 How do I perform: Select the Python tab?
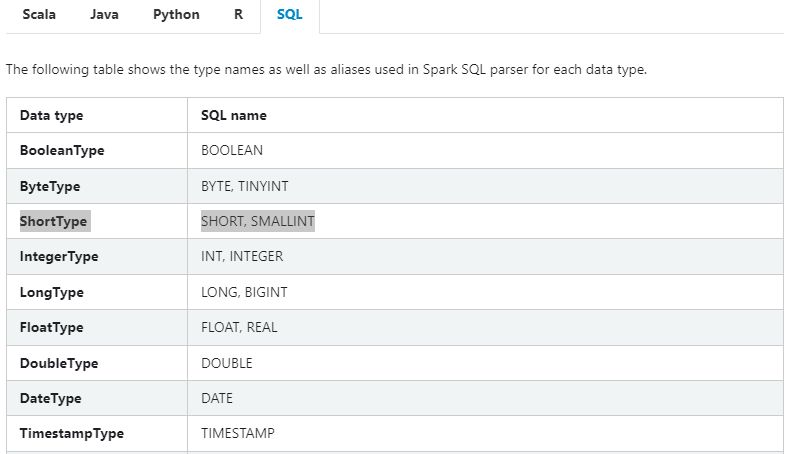click(176, 15)
